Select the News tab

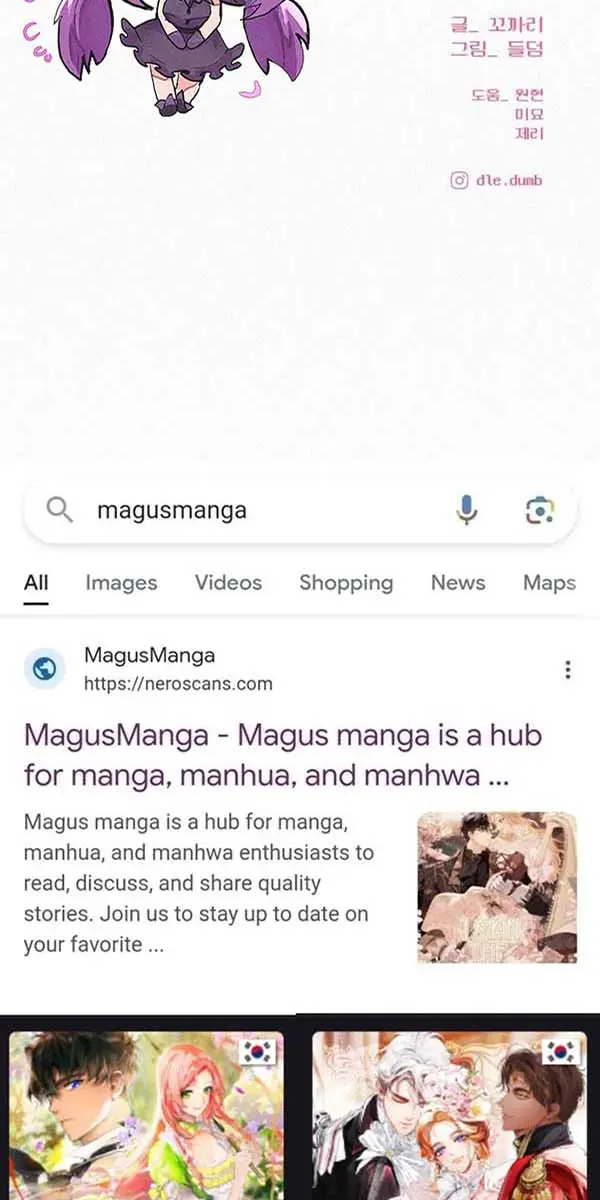tap(458, 583)
